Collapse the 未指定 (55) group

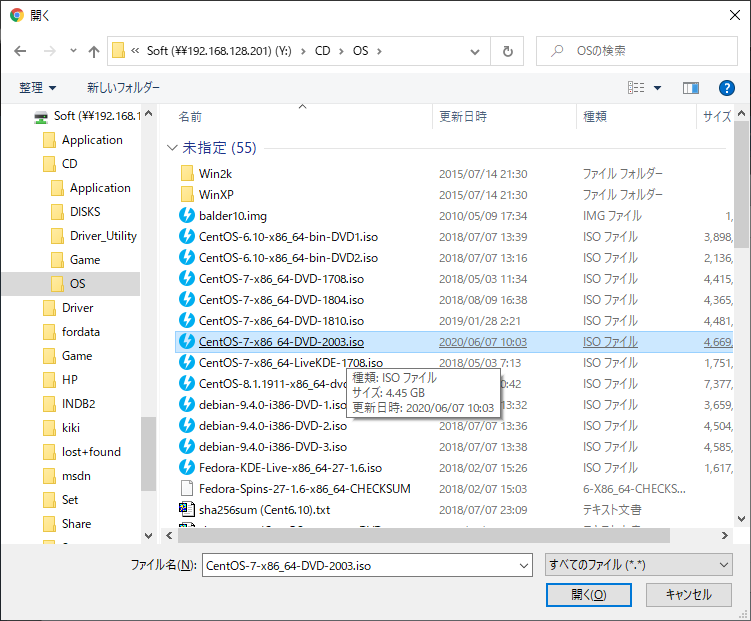point(172,147)
